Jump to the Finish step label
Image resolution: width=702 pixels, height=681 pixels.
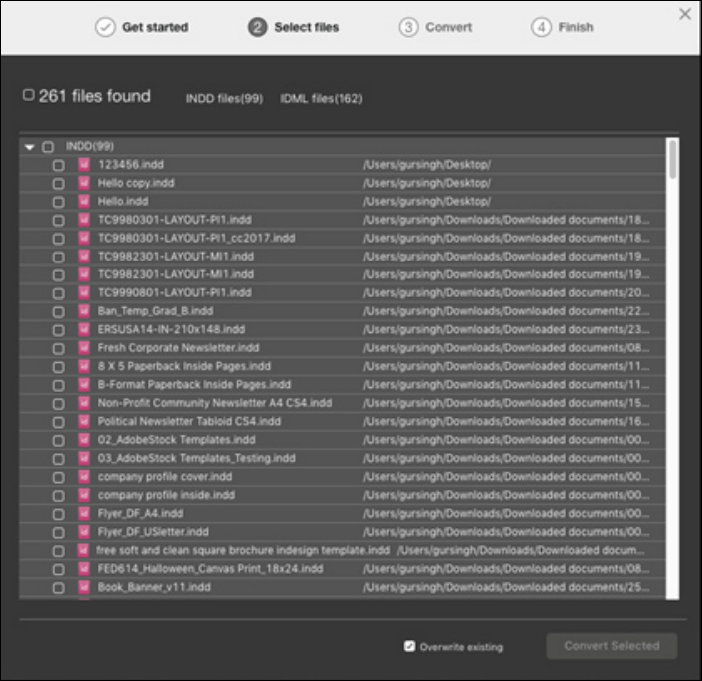click(x=576, y=27)
